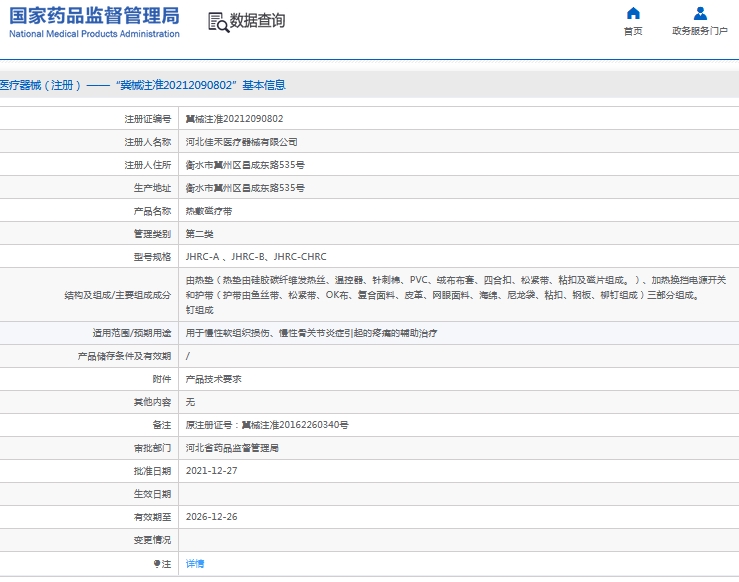Screen dimensions: 739x582
Task: Click the 型号规格 row label
Action: pos(152,257)
